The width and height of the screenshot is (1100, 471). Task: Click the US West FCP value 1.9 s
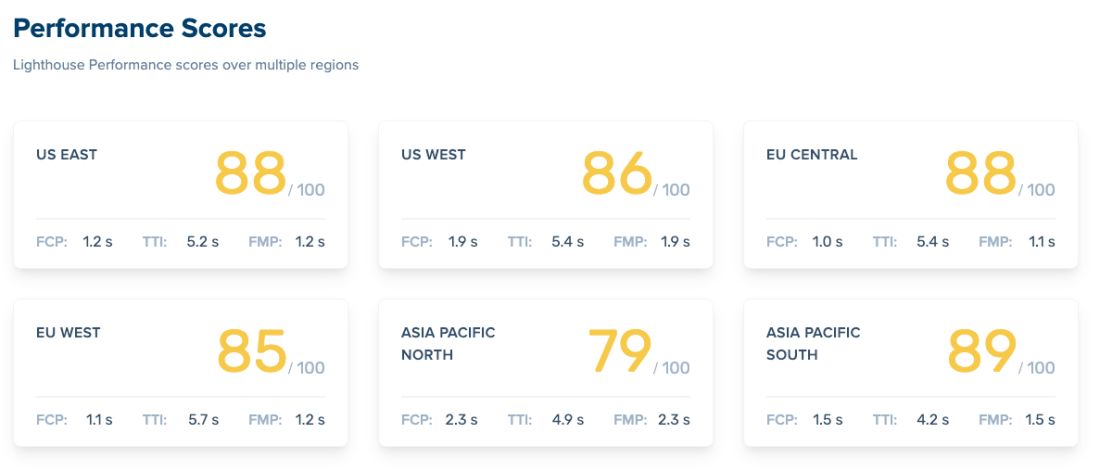pos(463,242)
